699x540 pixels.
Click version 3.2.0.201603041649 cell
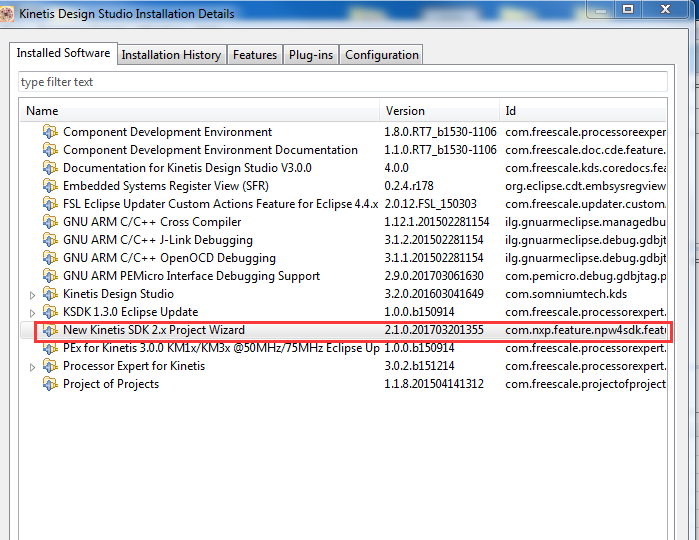tap(434, 294)
